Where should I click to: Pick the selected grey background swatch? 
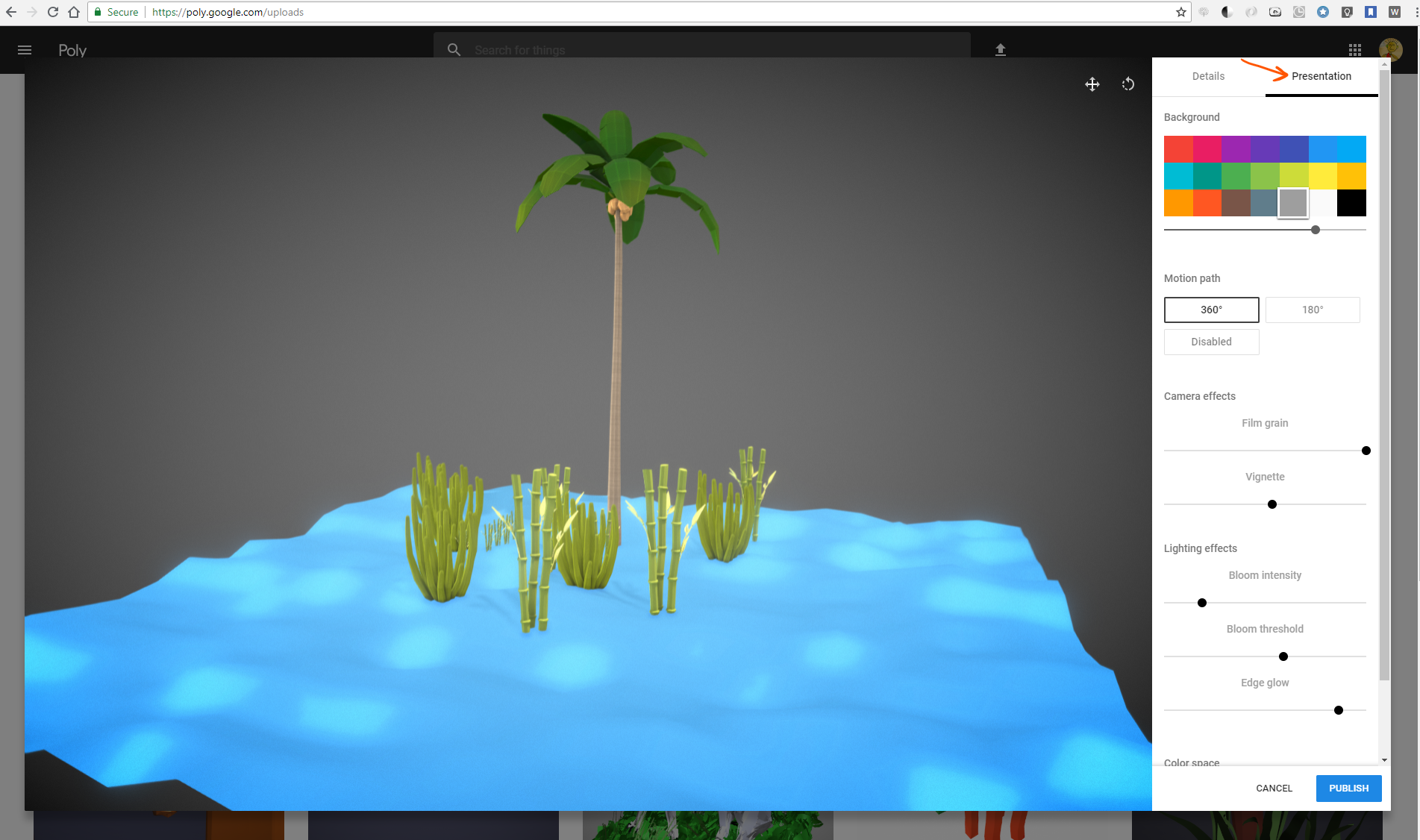(1293, 203)
